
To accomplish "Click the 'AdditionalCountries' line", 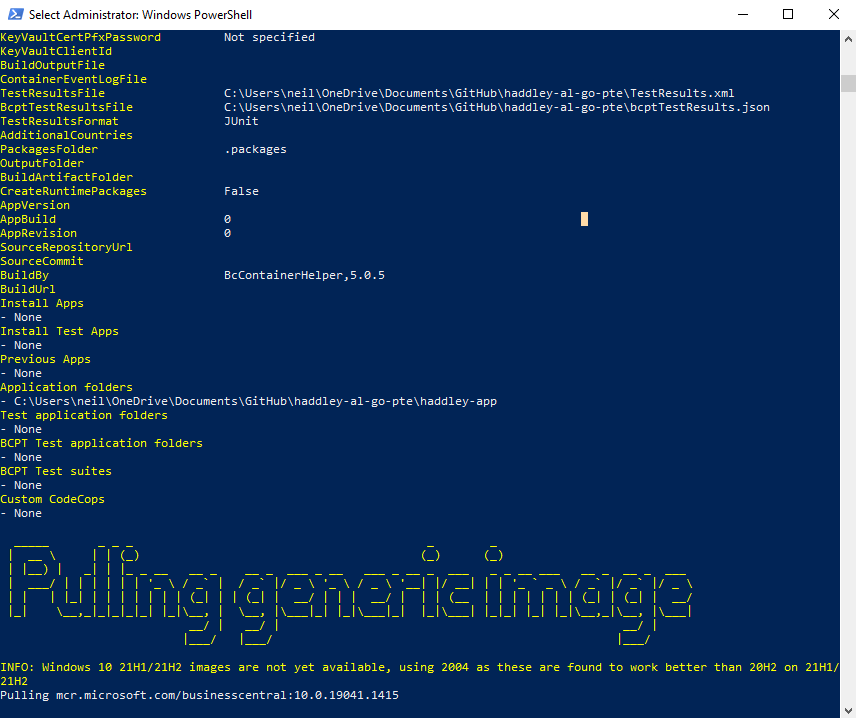I will coord(67,135).
